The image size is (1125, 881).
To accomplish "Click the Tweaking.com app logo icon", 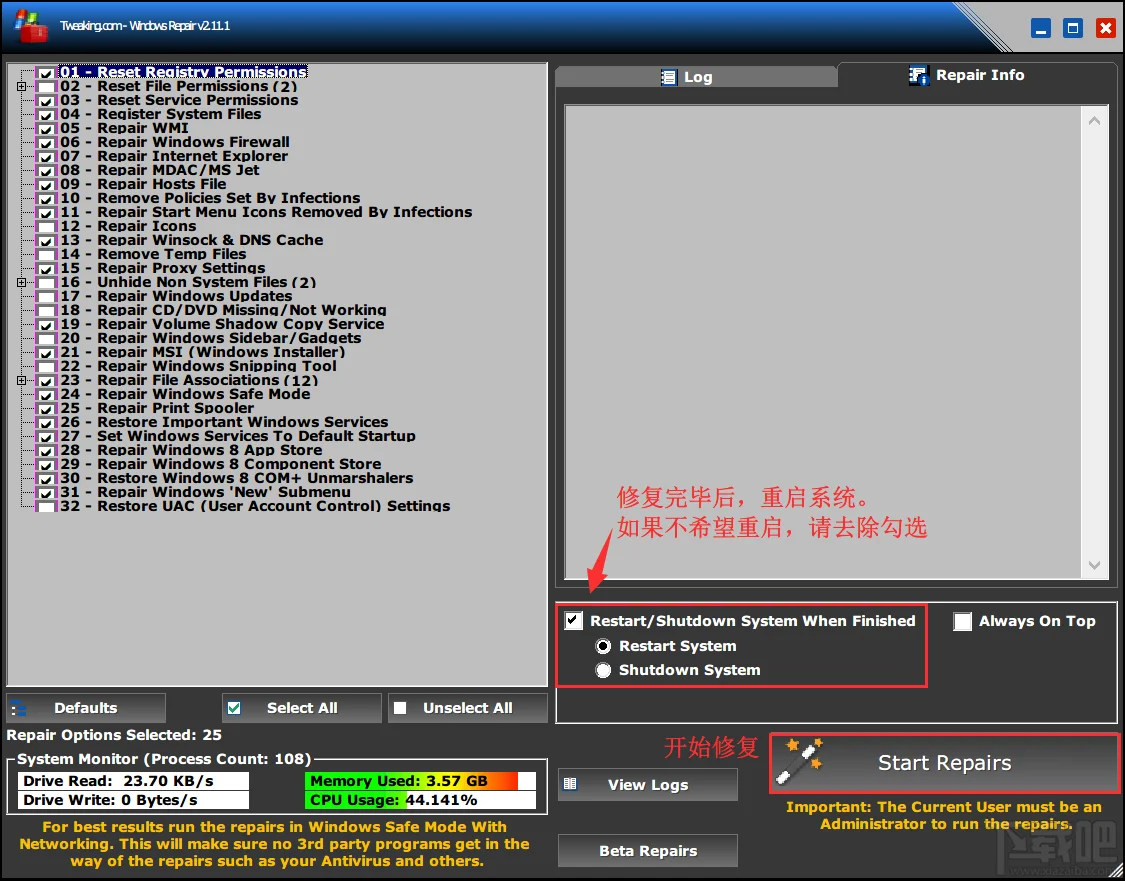I will tap(32, 26).
